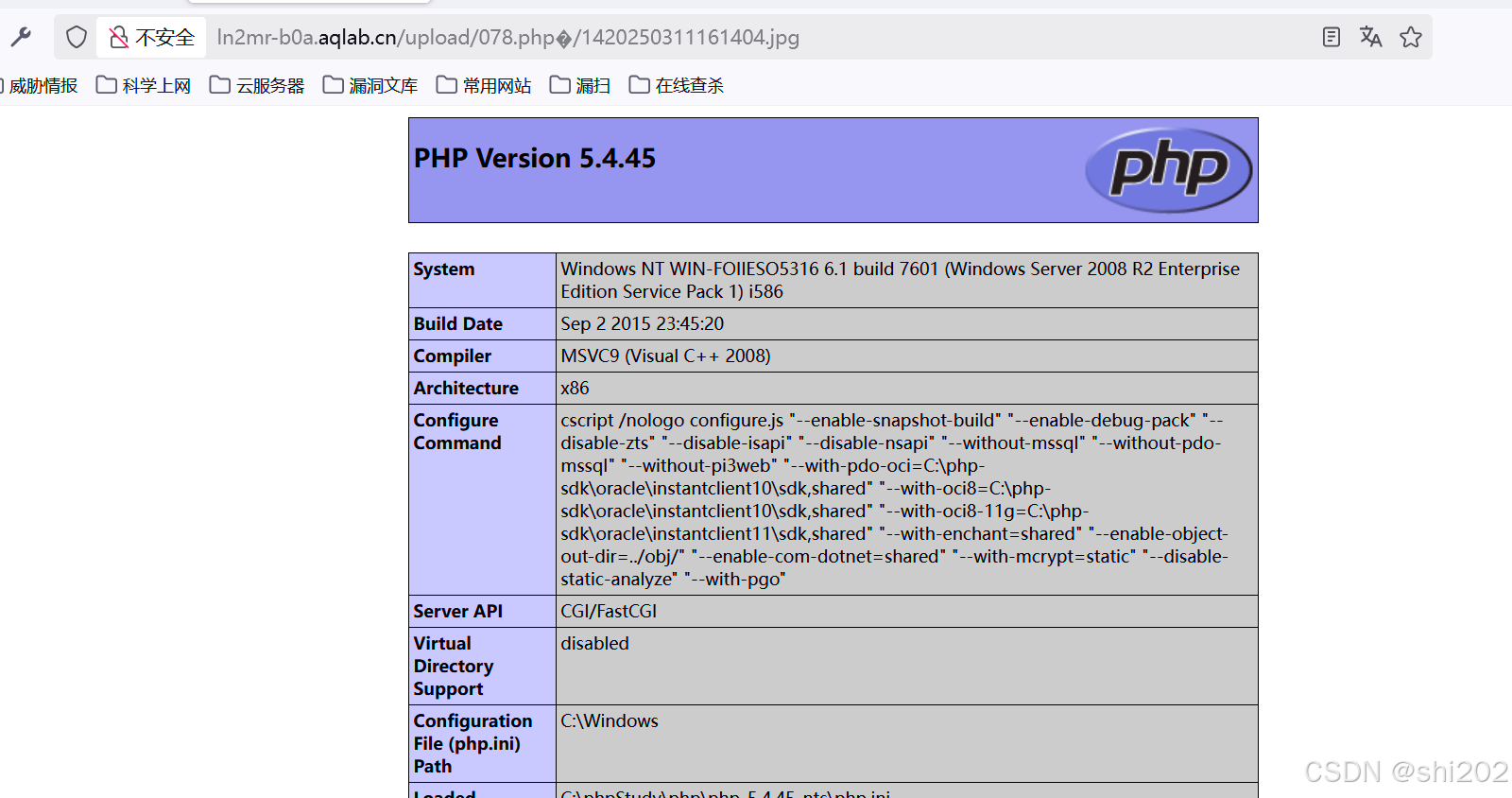Click the System row label

(x=444, y=269)
